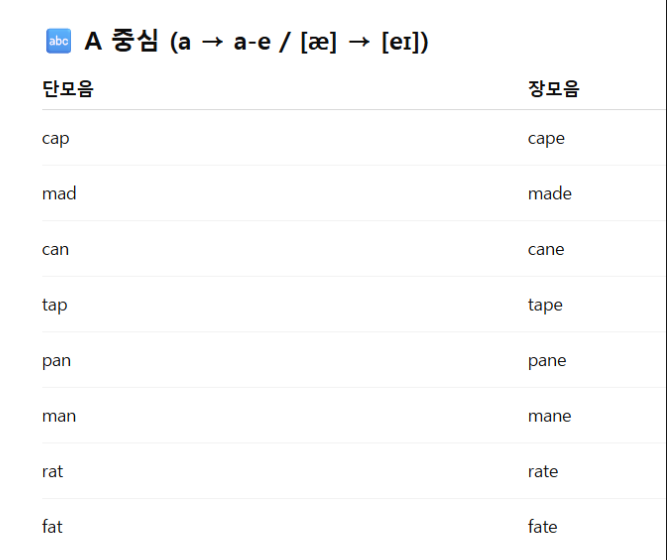Click the 'rat' table cell
The image size is (667, 560).
[53, 471]
